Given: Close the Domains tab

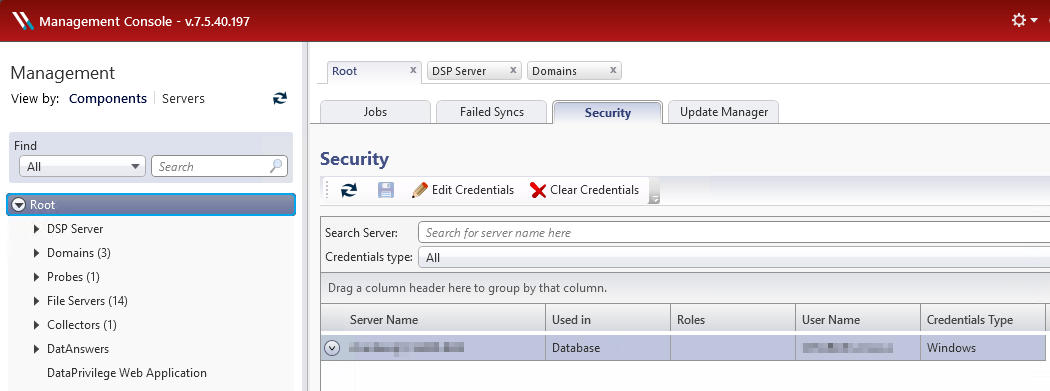Looking at the screenshot, I should (613, 70).
